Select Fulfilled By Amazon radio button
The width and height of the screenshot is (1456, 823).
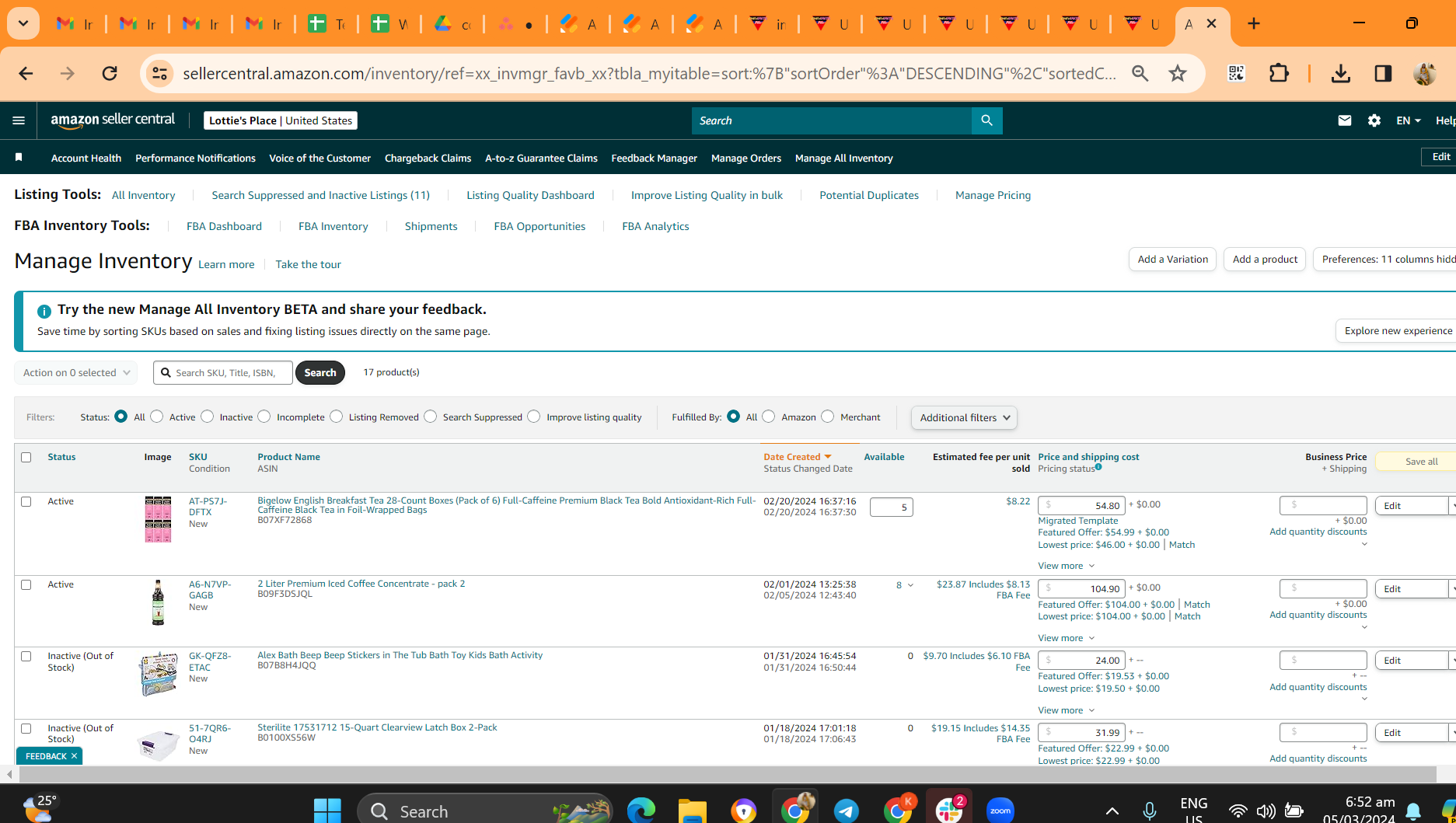769,417
